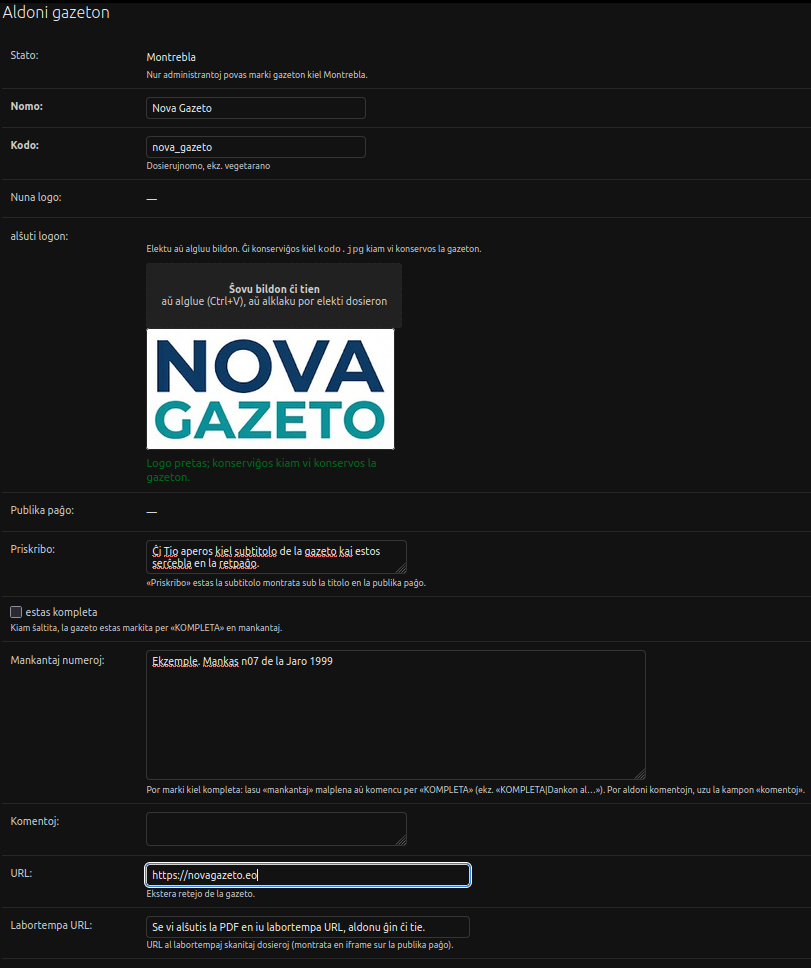Click the Nova Gazeto logo preview

point(270,389)
